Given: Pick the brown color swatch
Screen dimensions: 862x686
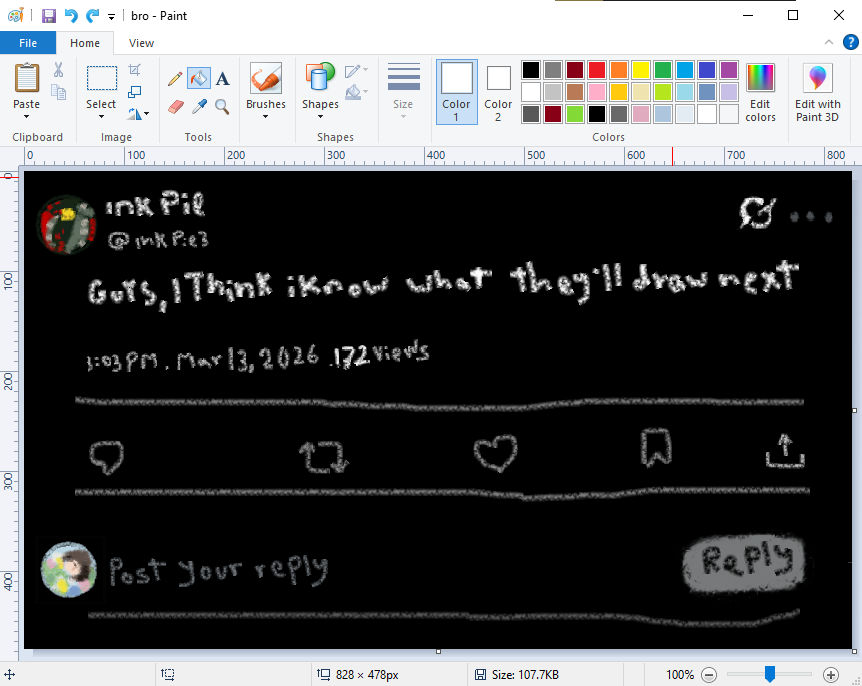Looking at the screenshot, I should point(575,92).
